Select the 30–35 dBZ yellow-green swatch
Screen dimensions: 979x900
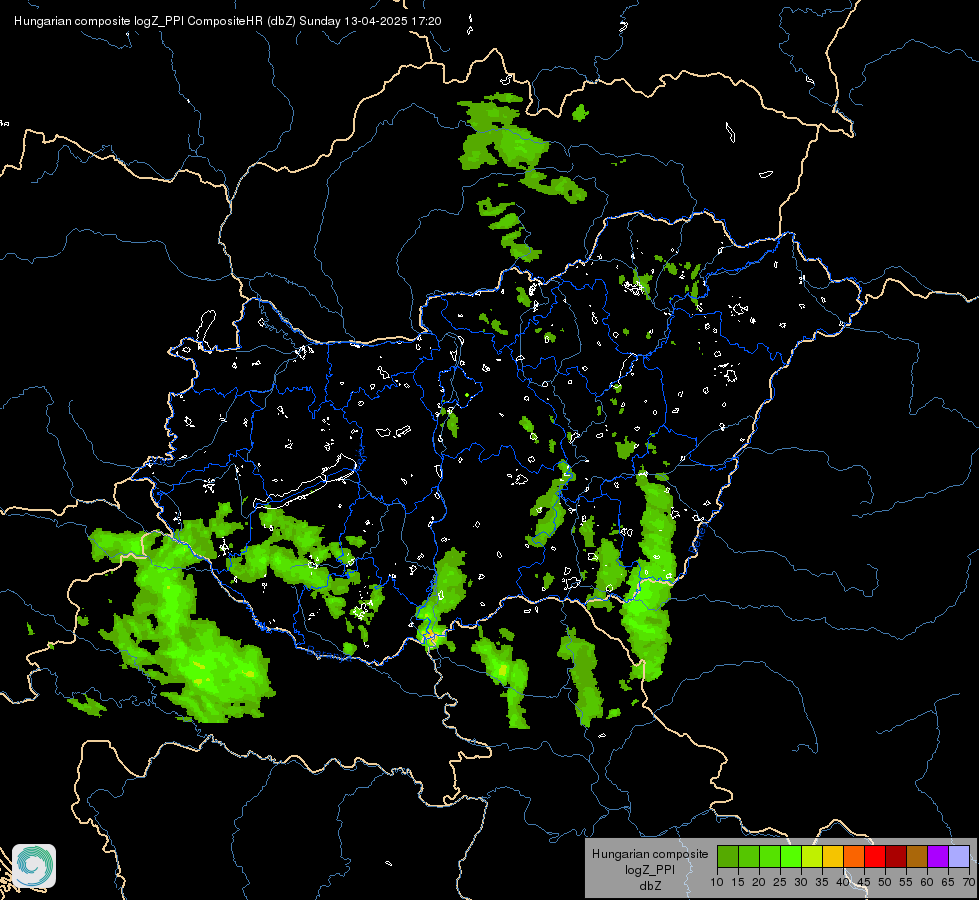point(812,856)
